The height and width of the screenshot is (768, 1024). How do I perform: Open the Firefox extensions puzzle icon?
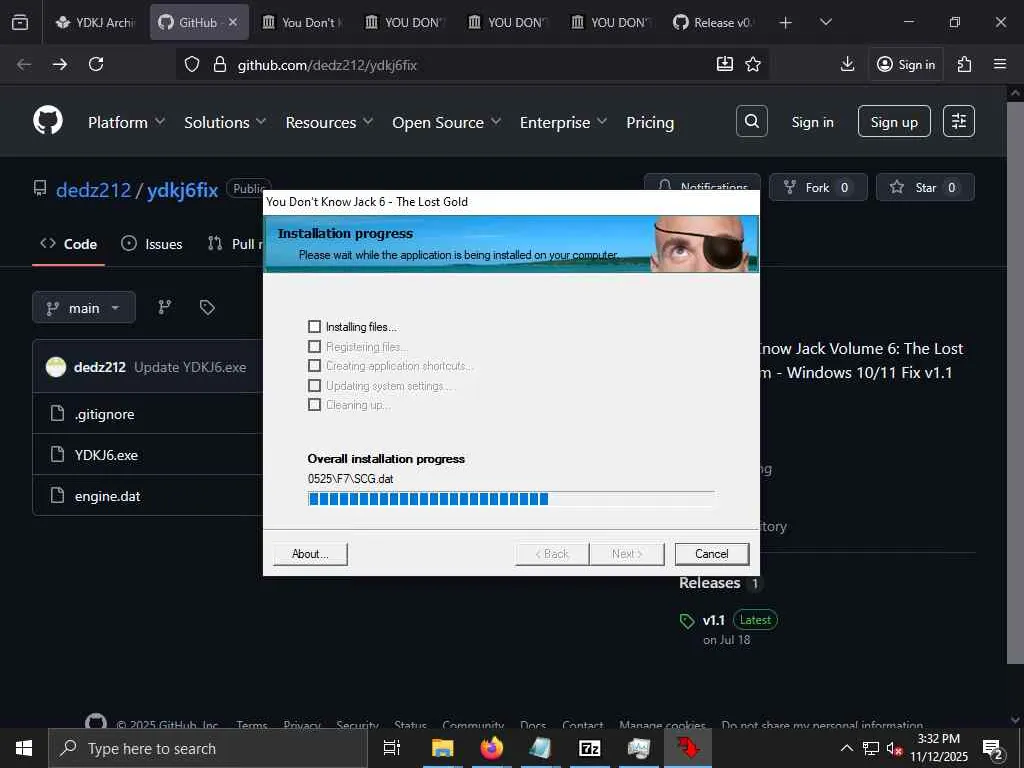(x=965, y=64)
